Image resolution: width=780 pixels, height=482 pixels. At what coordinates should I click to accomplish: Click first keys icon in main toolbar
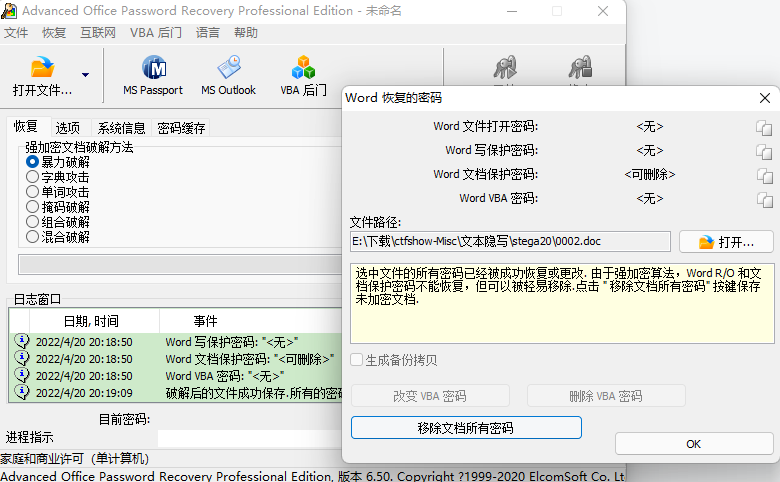tap(505, 67)
